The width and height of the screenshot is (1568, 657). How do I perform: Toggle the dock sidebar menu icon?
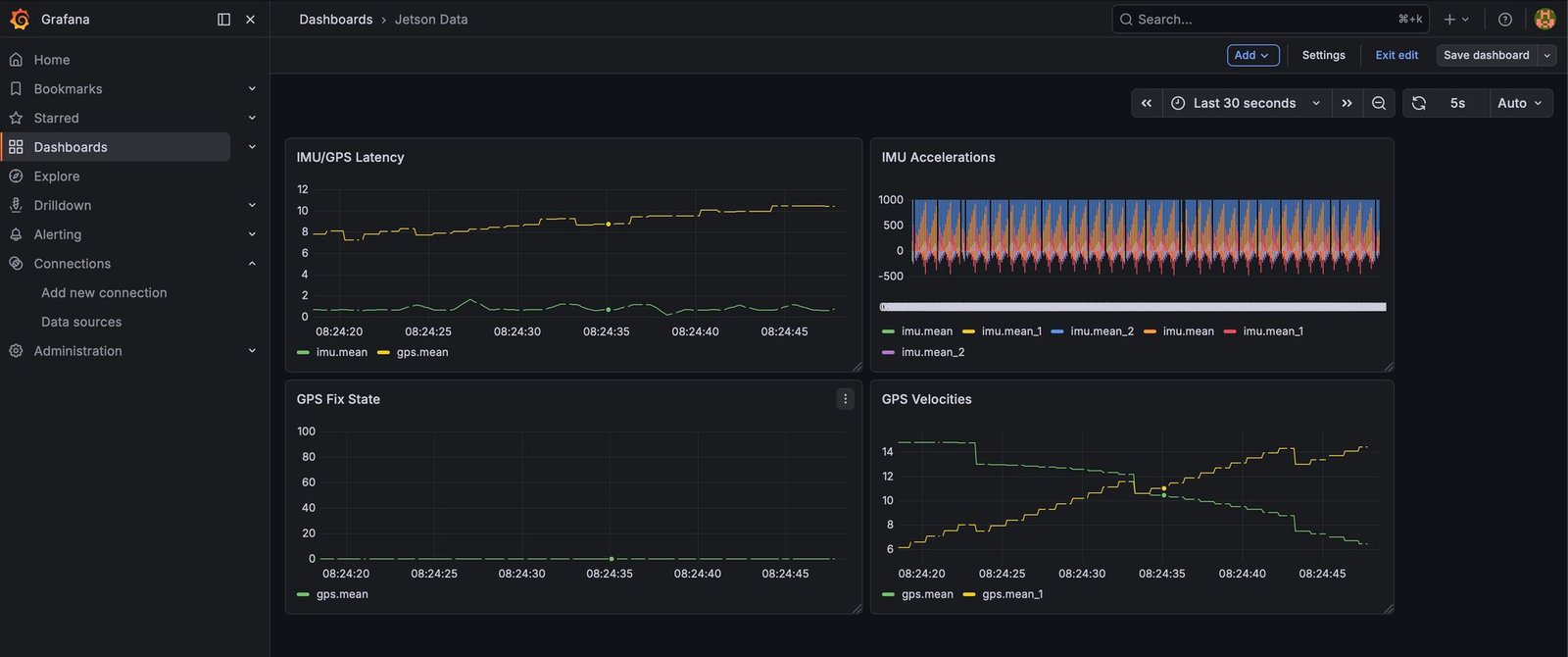tap(223, 19)
